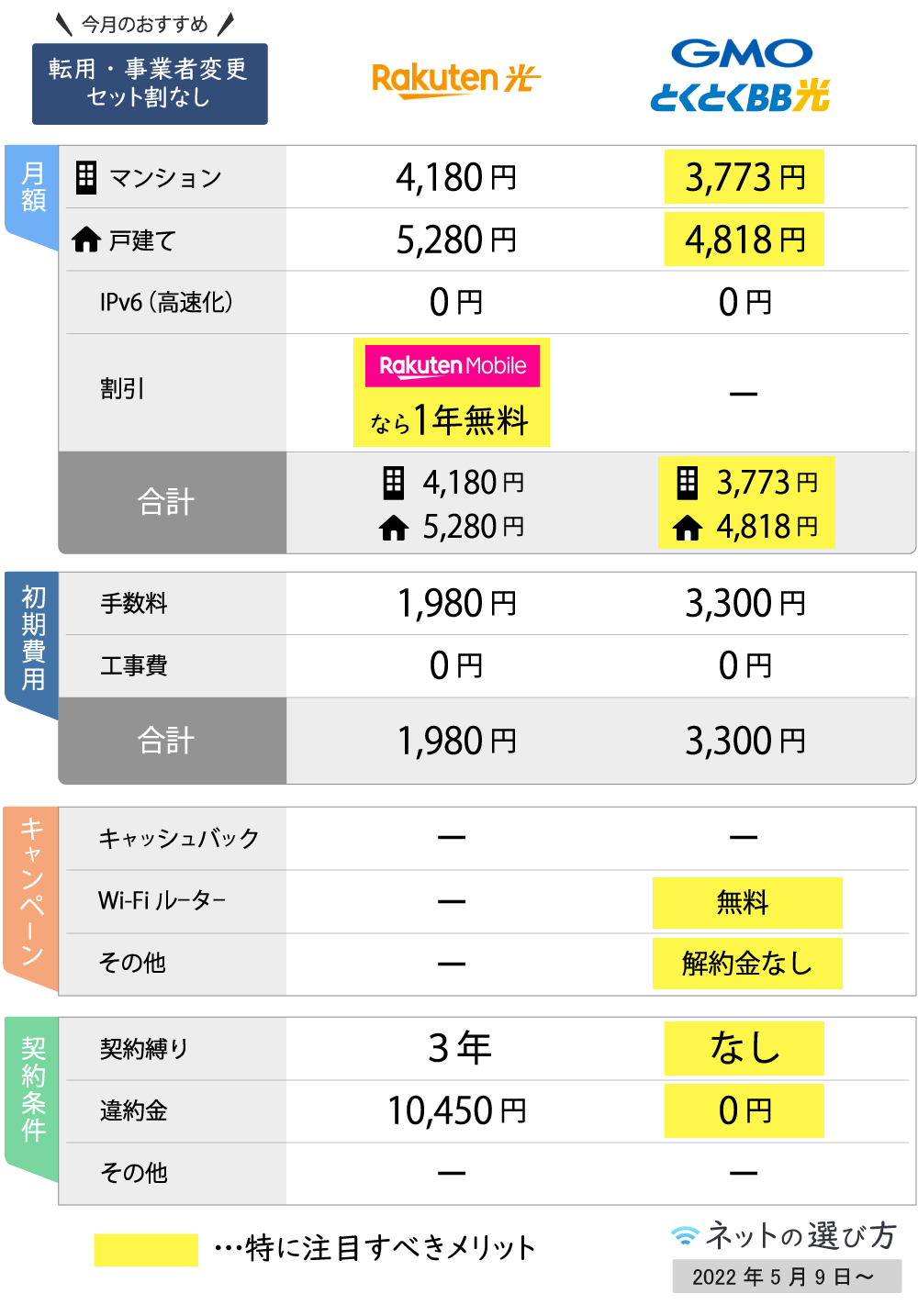Click the Rakuten 光 logo
The image size is (918, 1316).
coord(455,80)
